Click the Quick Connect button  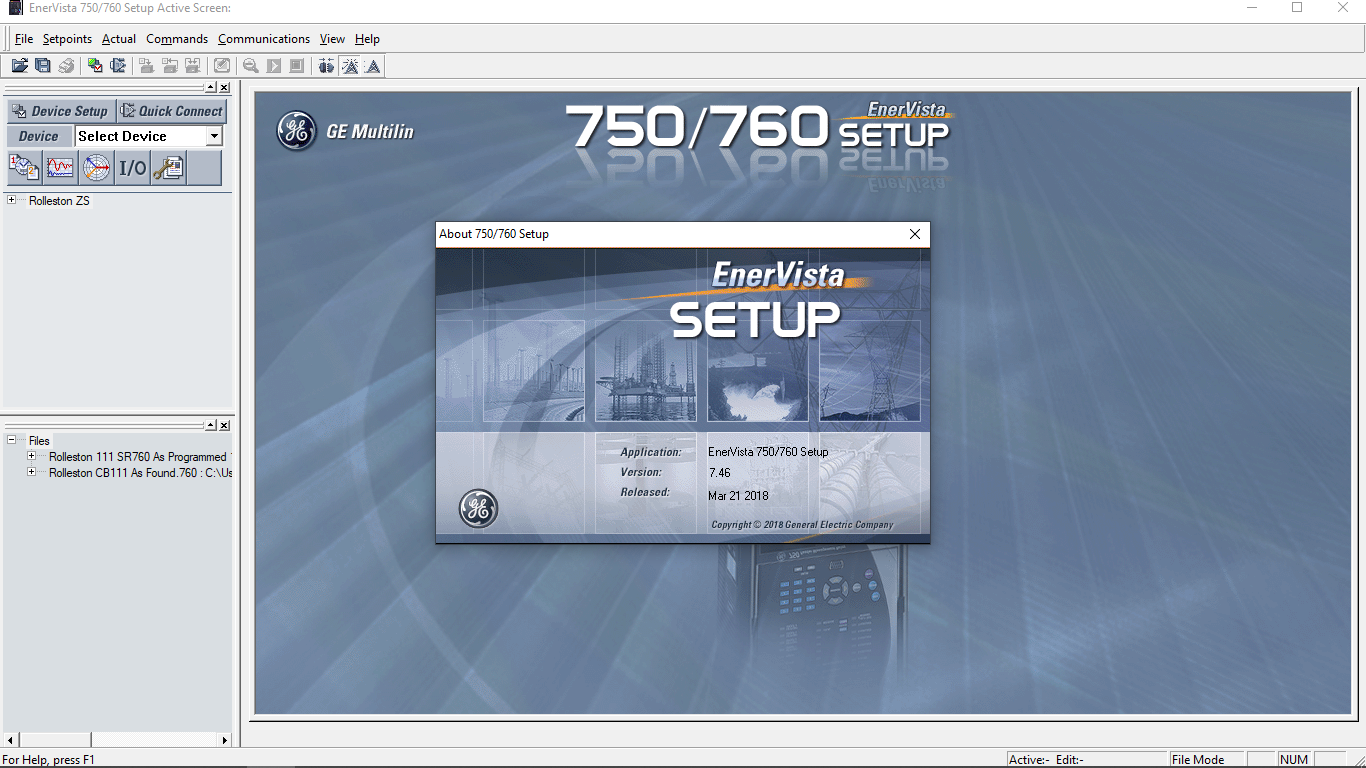coord(171,111)
